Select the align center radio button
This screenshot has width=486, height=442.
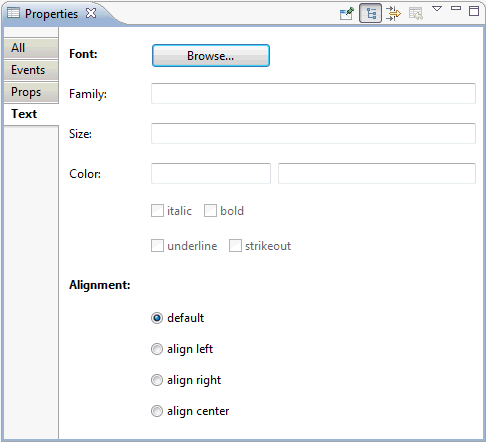(x=157, y=411)
